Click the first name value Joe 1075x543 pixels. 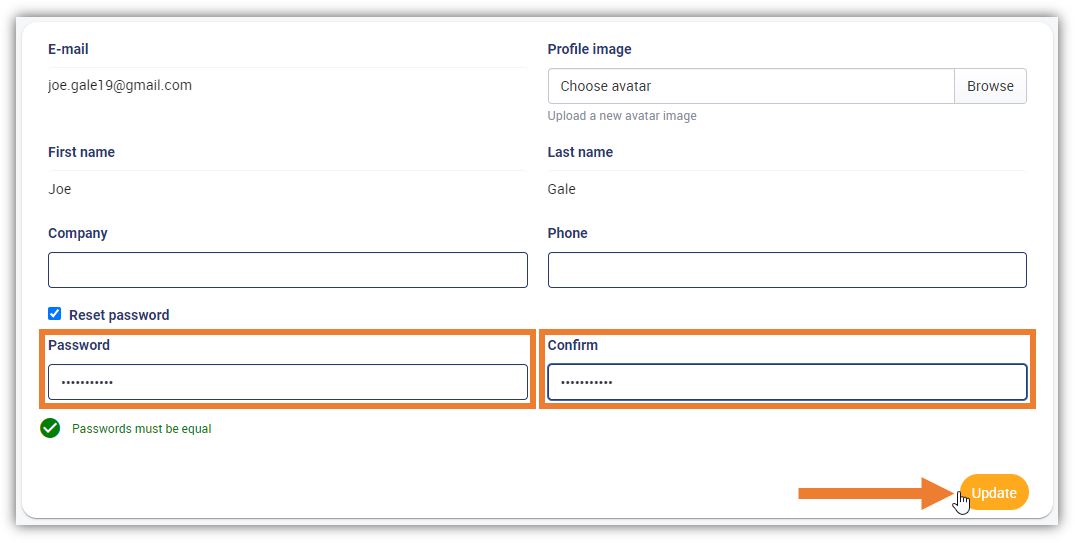60,189
